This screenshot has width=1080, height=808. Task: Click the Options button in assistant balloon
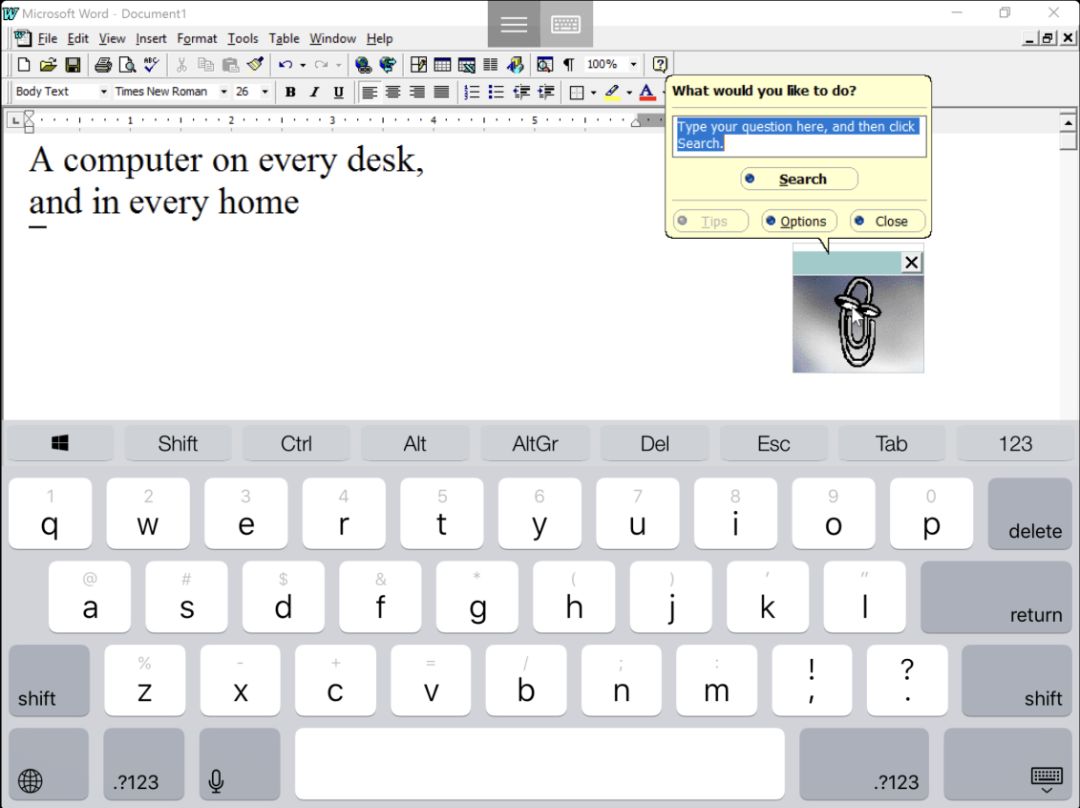[799, 221]
